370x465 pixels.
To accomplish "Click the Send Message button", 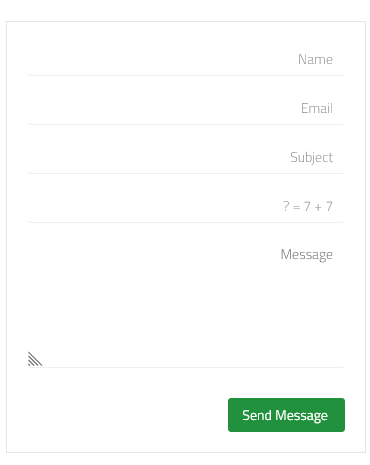I will [x=286, y=415].
